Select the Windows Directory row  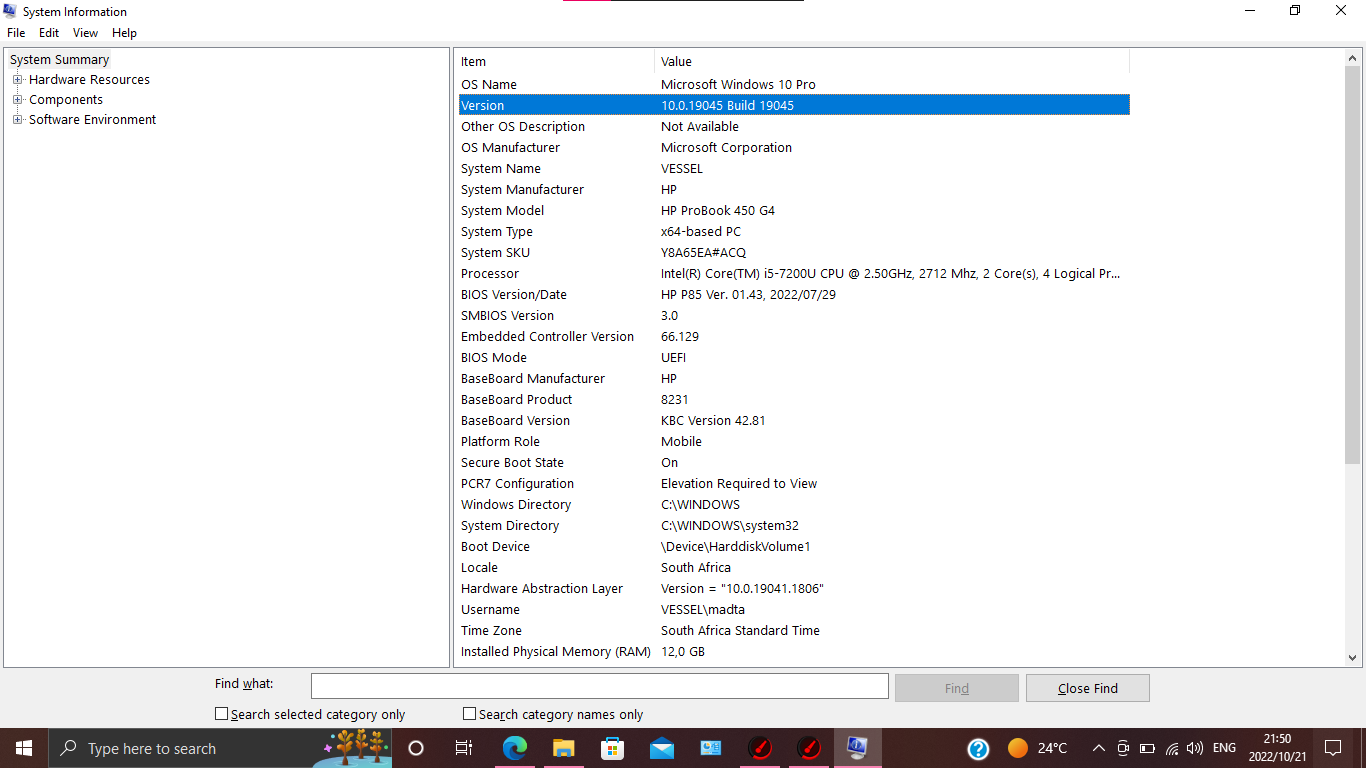[794, 505]
